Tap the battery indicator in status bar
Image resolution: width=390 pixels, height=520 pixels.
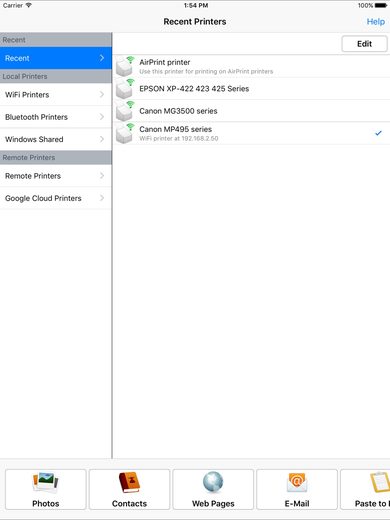381,5
